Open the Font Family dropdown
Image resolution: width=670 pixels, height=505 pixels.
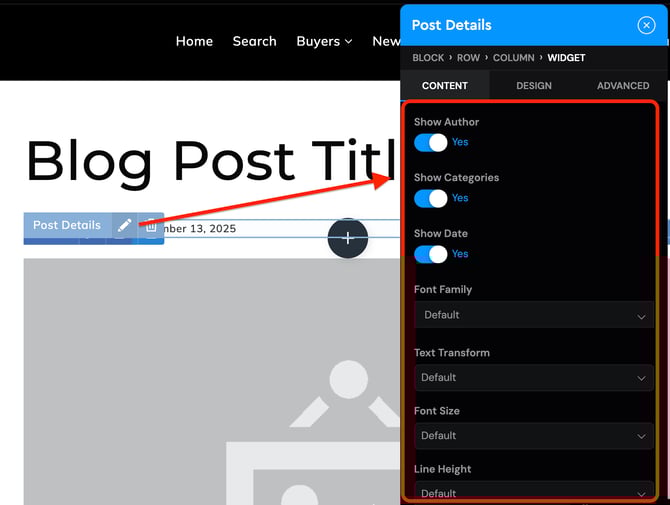pos(534,315)
